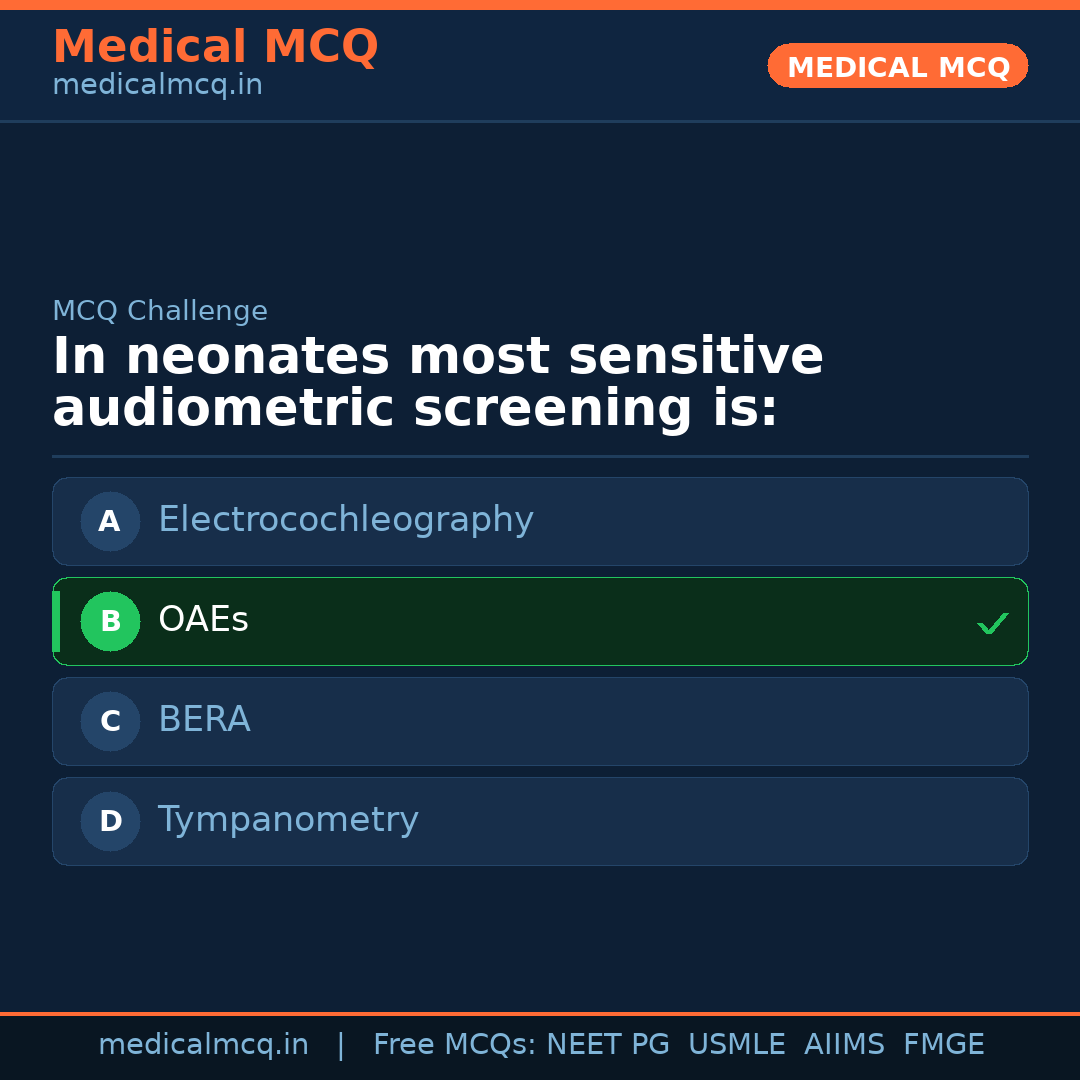Click the neonates audiometric screening question text
Image resolution: width=1080 pixels, height=1080 pixels.
(437, 383)
